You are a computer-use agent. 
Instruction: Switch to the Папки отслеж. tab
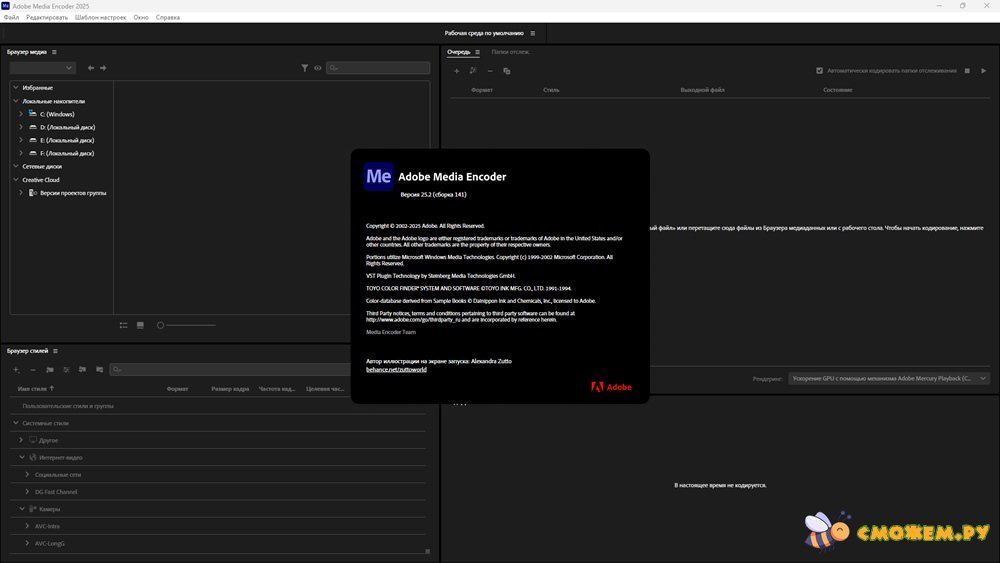(x=510, y=52)
